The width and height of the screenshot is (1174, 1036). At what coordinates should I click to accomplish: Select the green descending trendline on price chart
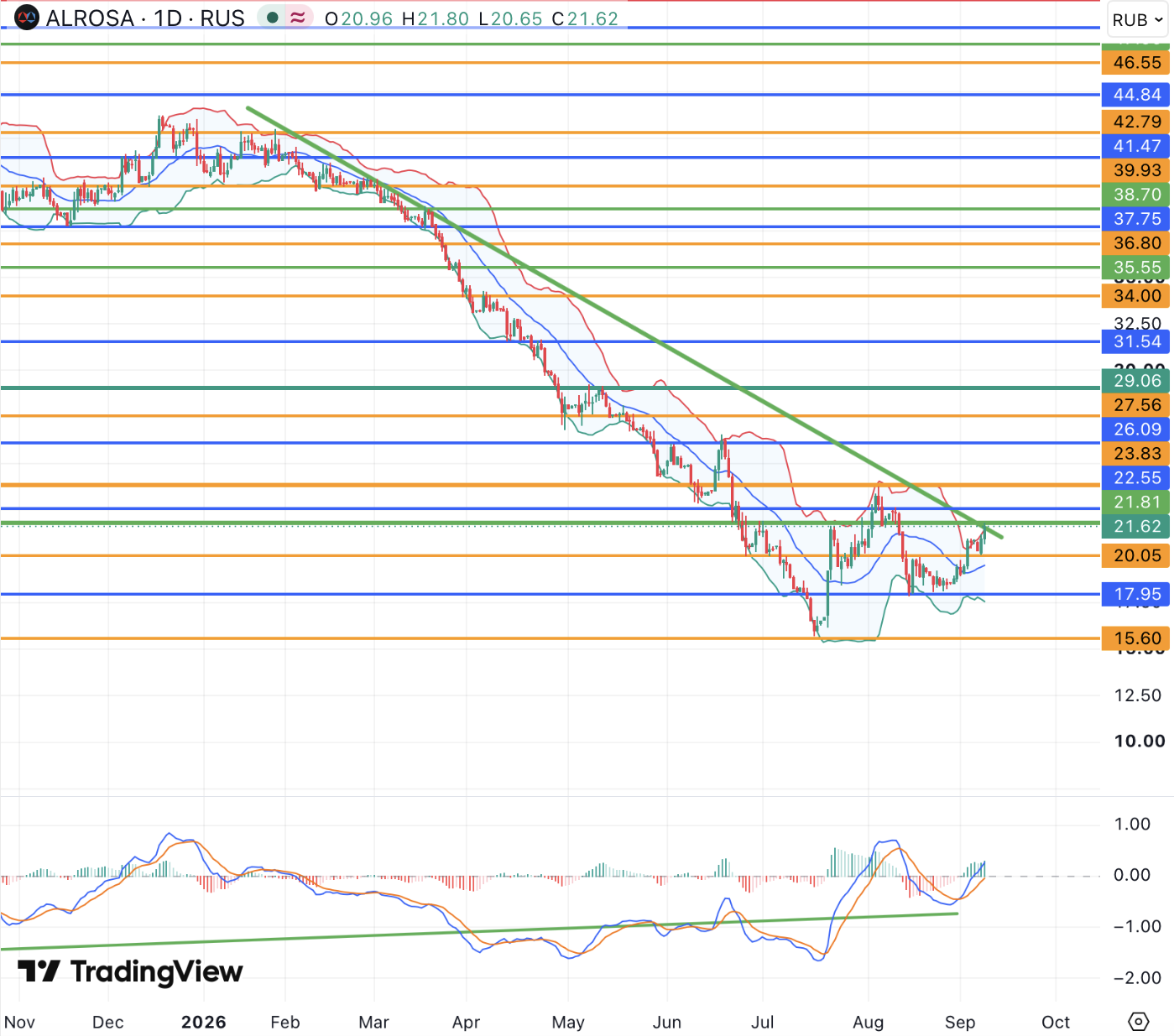coord(624,322)
